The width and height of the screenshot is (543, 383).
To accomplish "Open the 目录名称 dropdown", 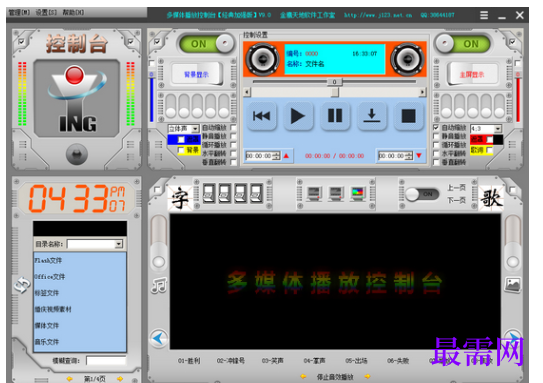I will 119,244.
